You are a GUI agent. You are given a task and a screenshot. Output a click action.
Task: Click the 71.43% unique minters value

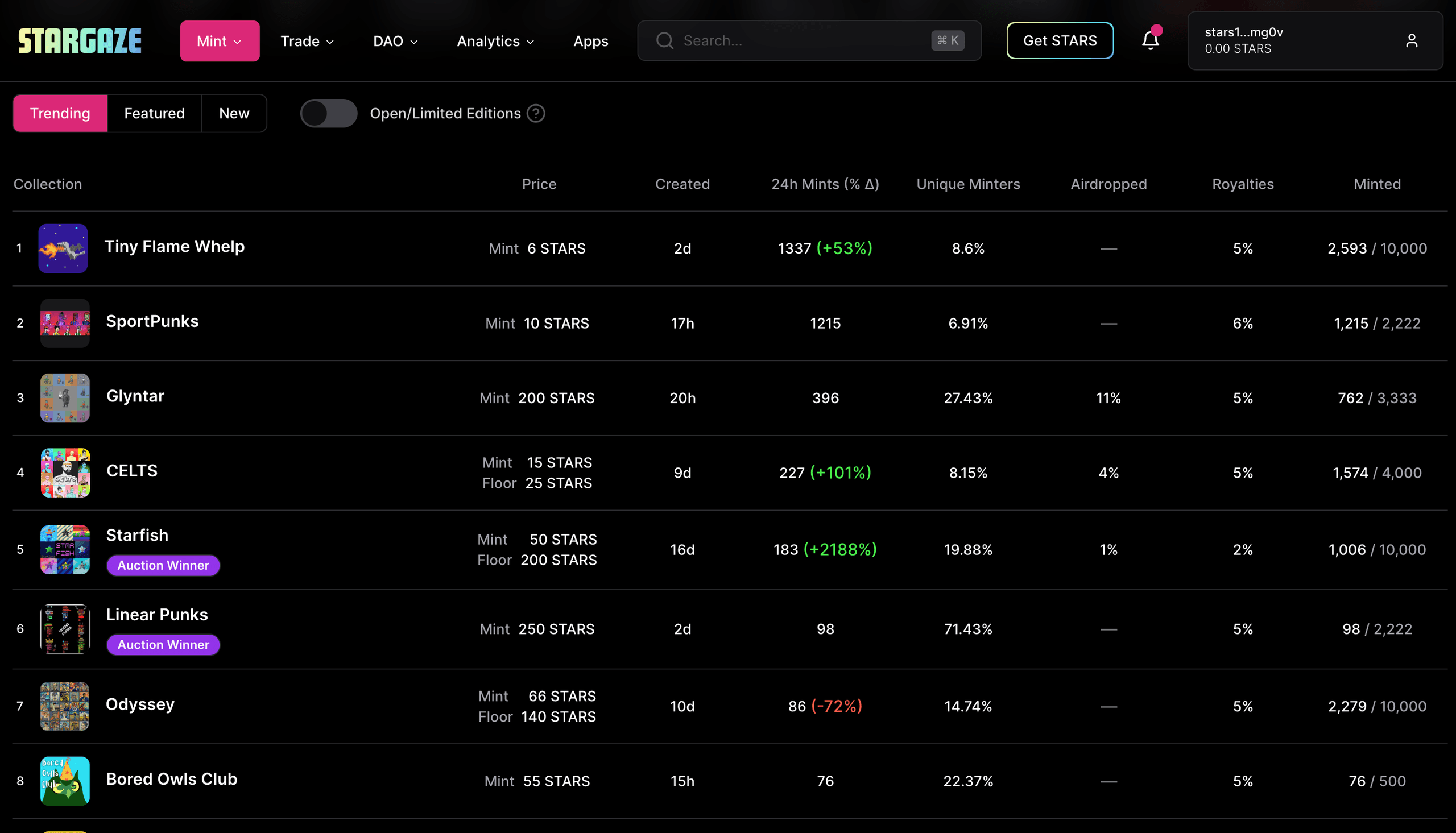click(968, 629)
